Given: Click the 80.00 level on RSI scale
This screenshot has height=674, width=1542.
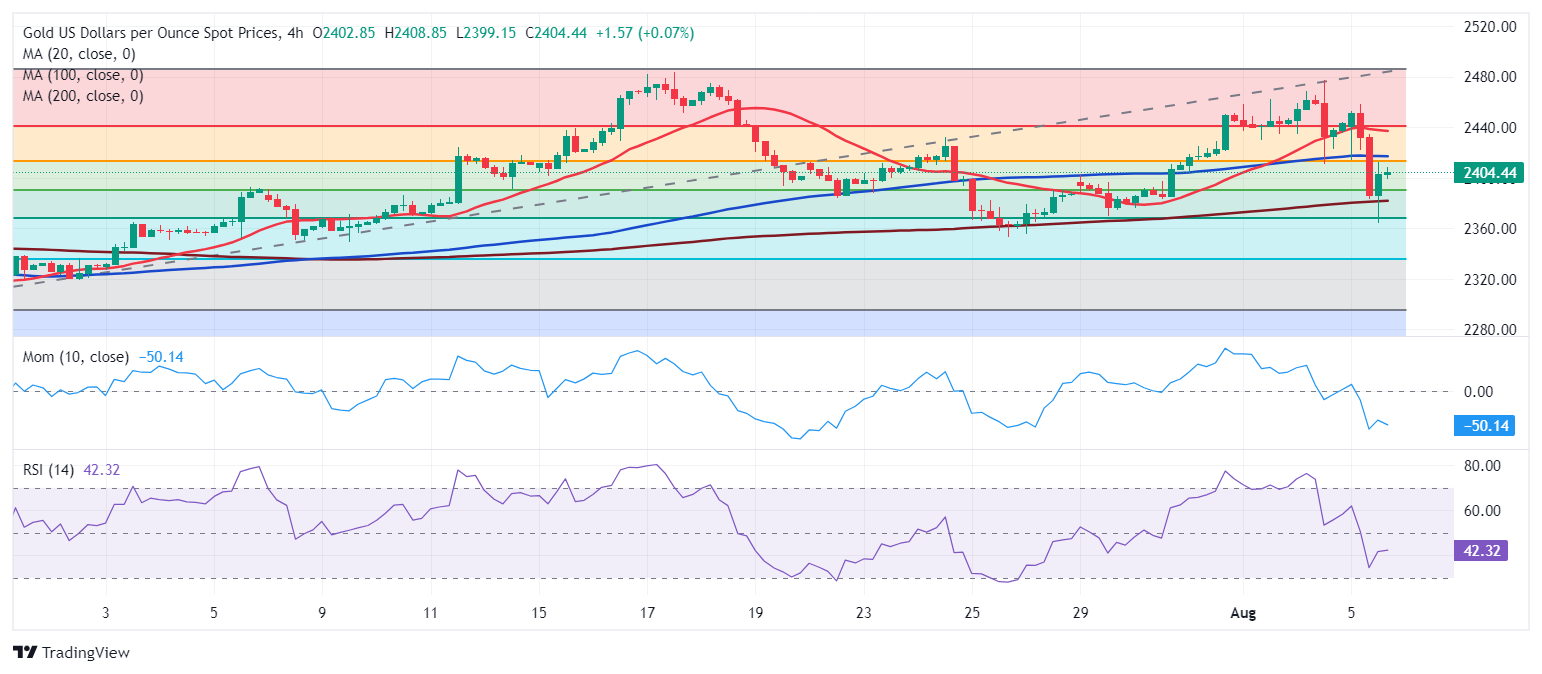Looking at the screenshot, I should [1482, 466].
